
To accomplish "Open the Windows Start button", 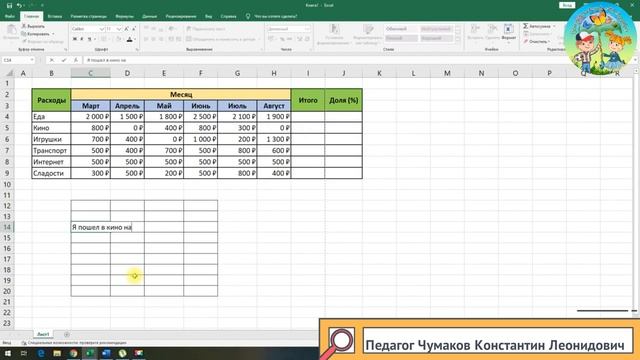I will (7, 353).
